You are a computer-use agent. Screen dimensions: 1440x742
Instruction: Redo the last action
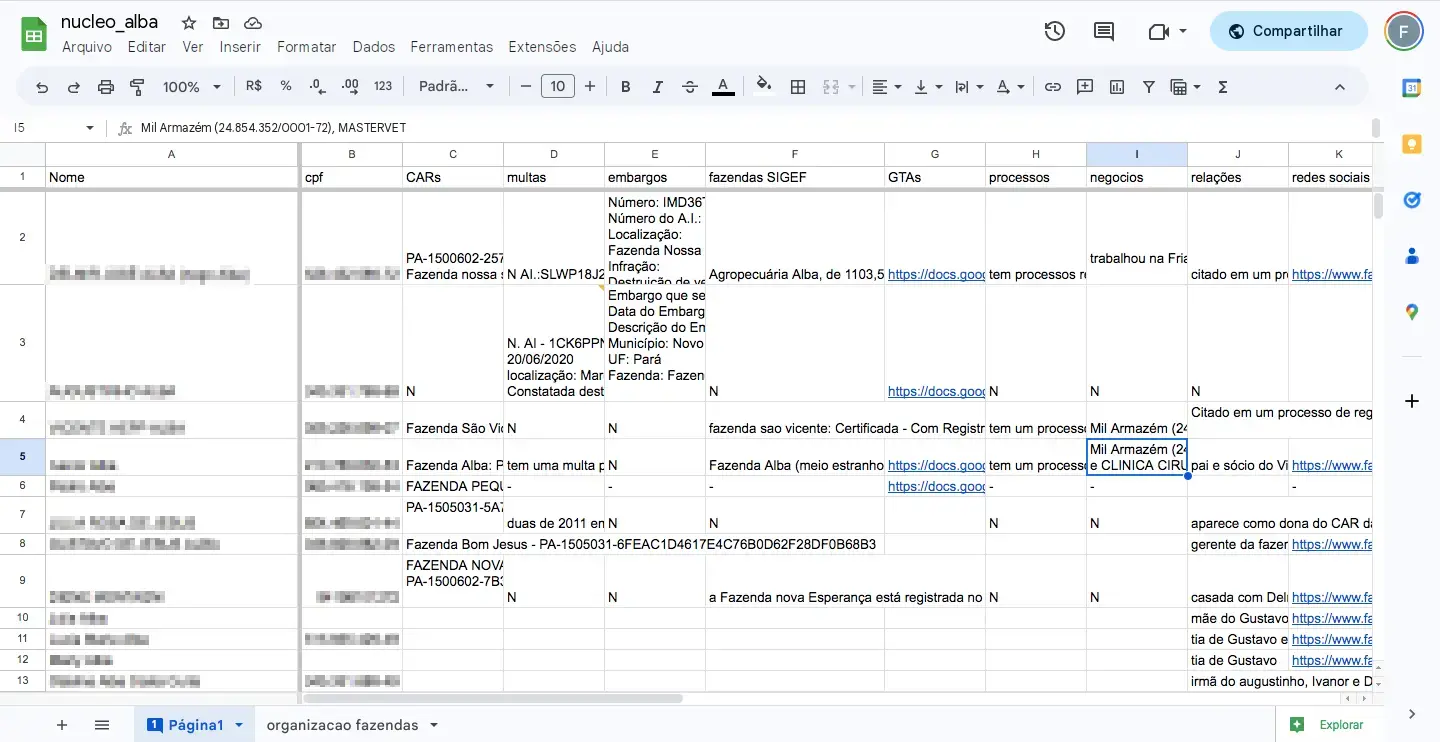[x=74, y=87]
